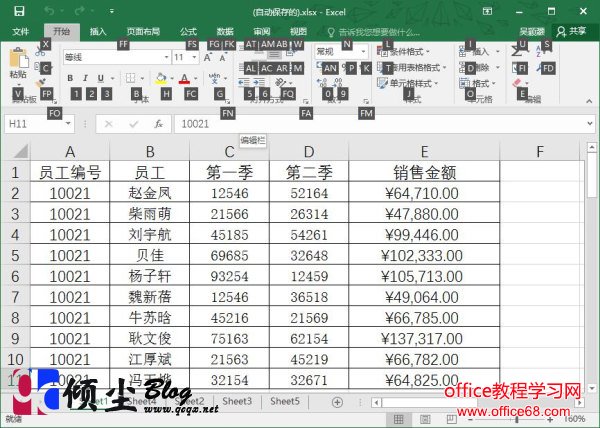Switch to Page Layout view in the status bar
The image size is (600, 428).
point(425,419)
